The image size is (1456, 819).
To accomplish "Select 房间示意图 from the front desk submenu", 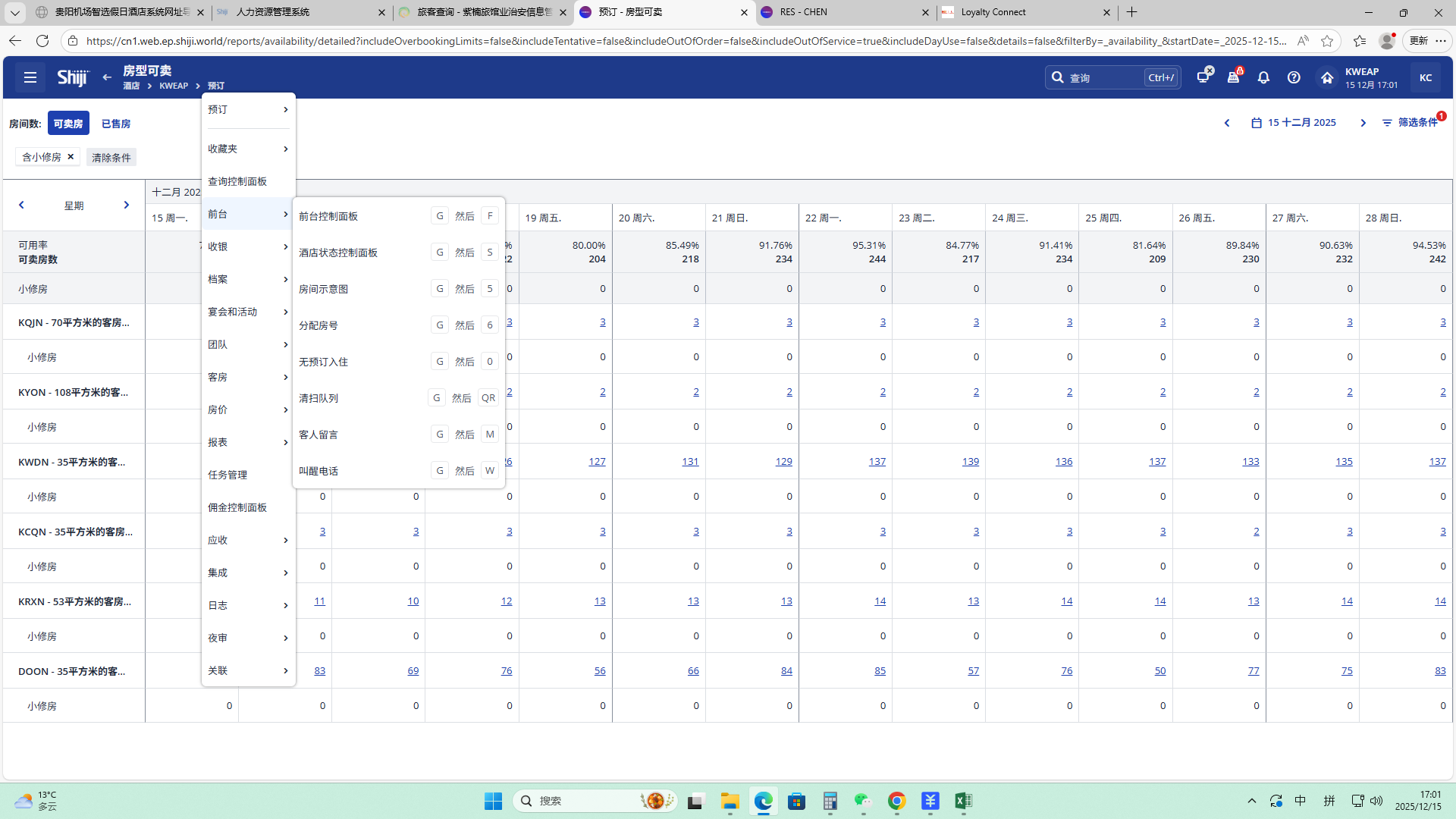I will click(x=324, y=289).
